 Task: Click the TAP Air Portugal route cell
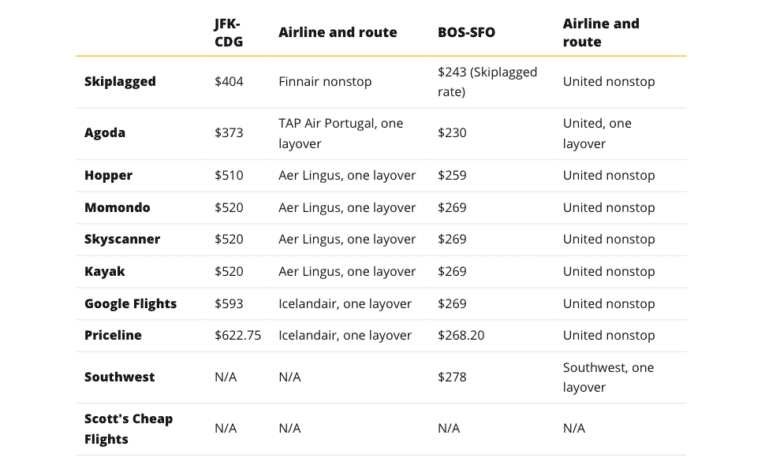pyautogui.click(x=341, y=133)
